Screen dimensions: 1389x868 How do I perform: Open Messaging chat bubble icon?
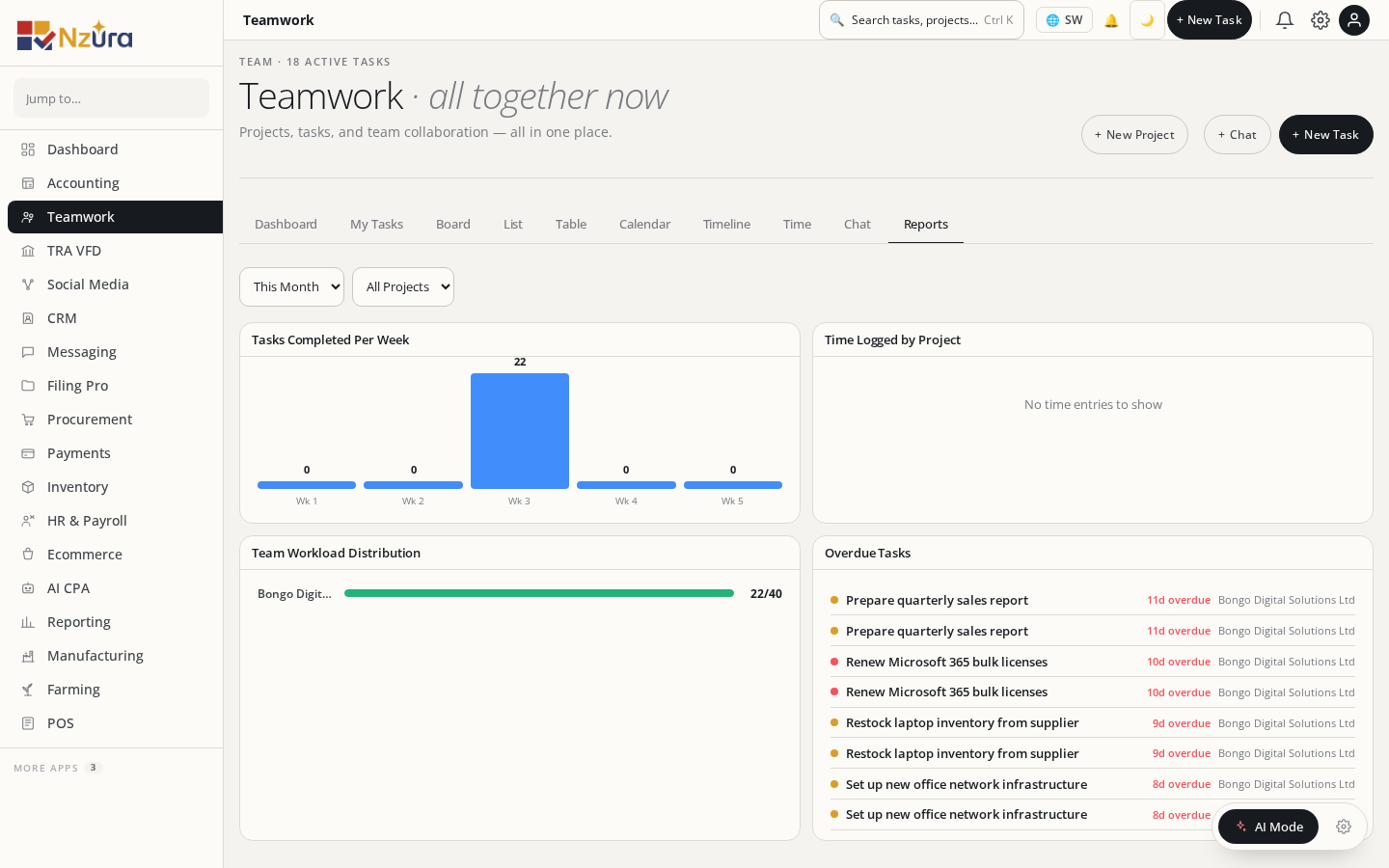(28, 352)
